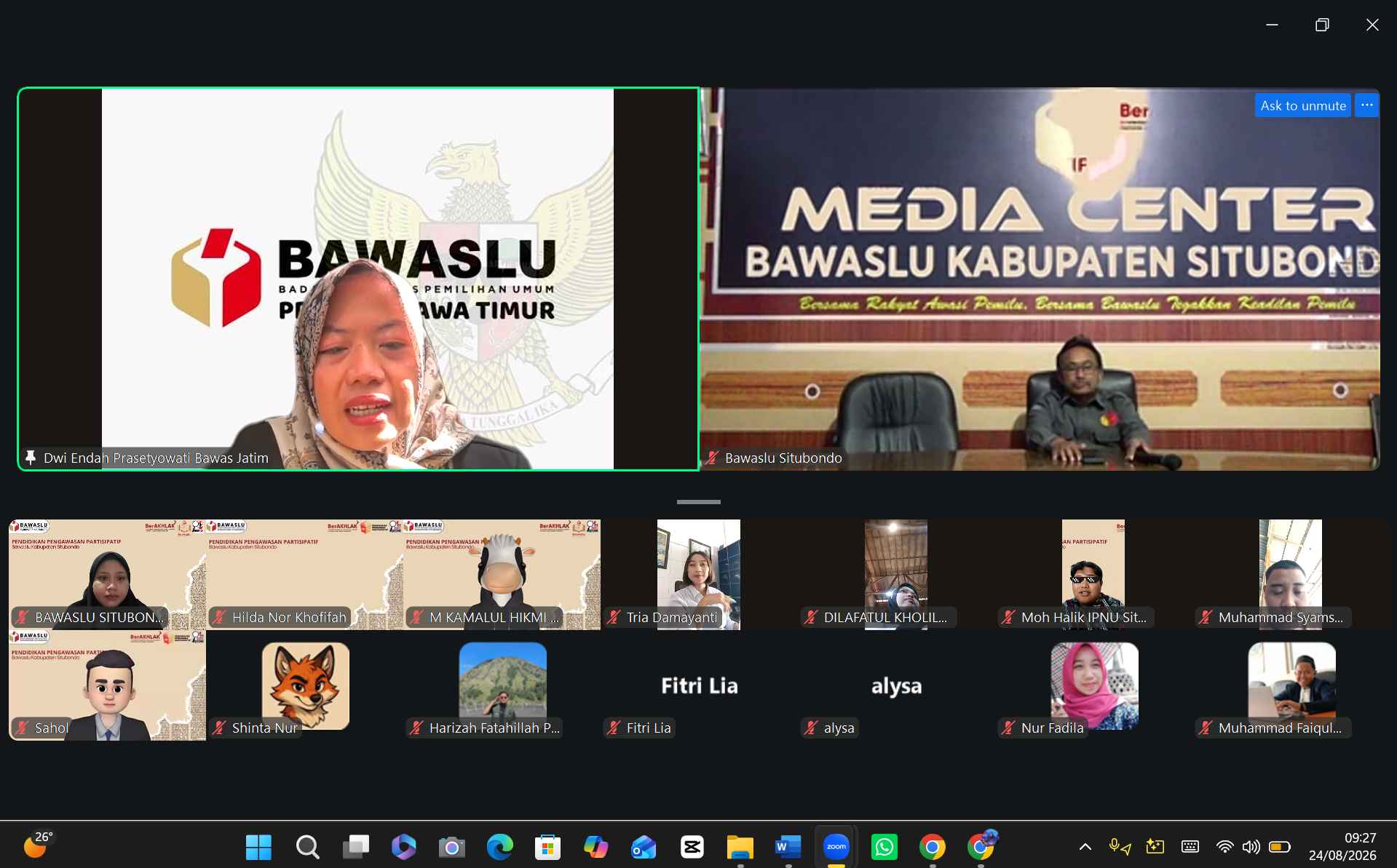The height and width of the screenshot is (868, 1397).
Task: Click the Zoom taskbar icon
Action: (x=836, y=847)
